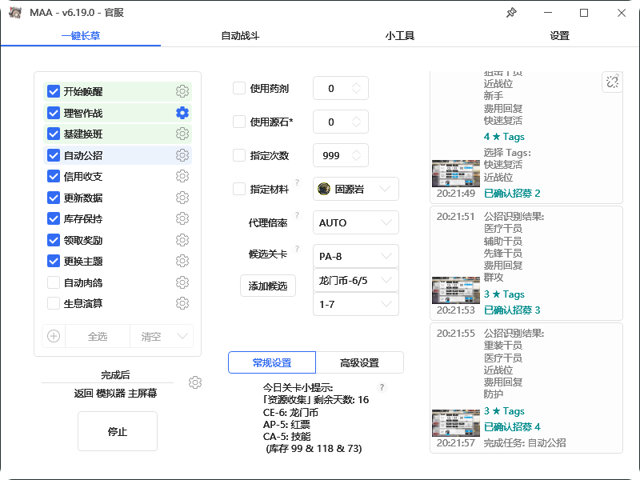Screen dimensions: 640x480
Task: Click the 返回 模拟器 主屏幕 text
Action: click(116, 393)
